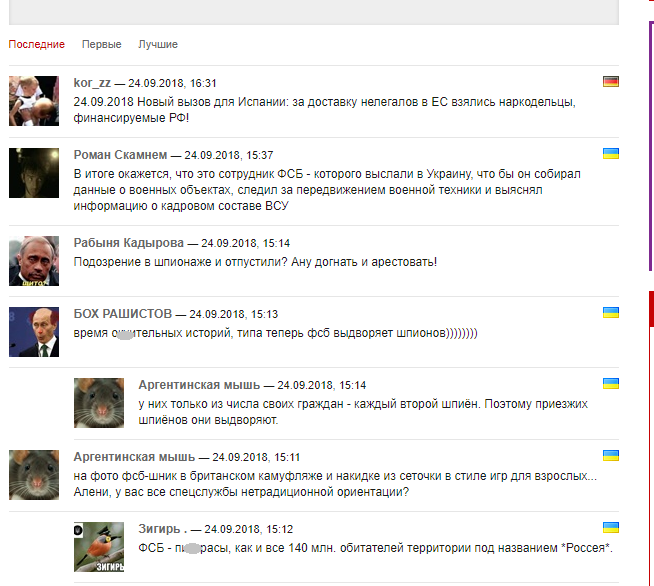Image resolution: width=654 pixels, height=586 pixels.
Task: Click the flag icon beside Аргентинская мышь 15:14 reply
Action: pos(611,383)
